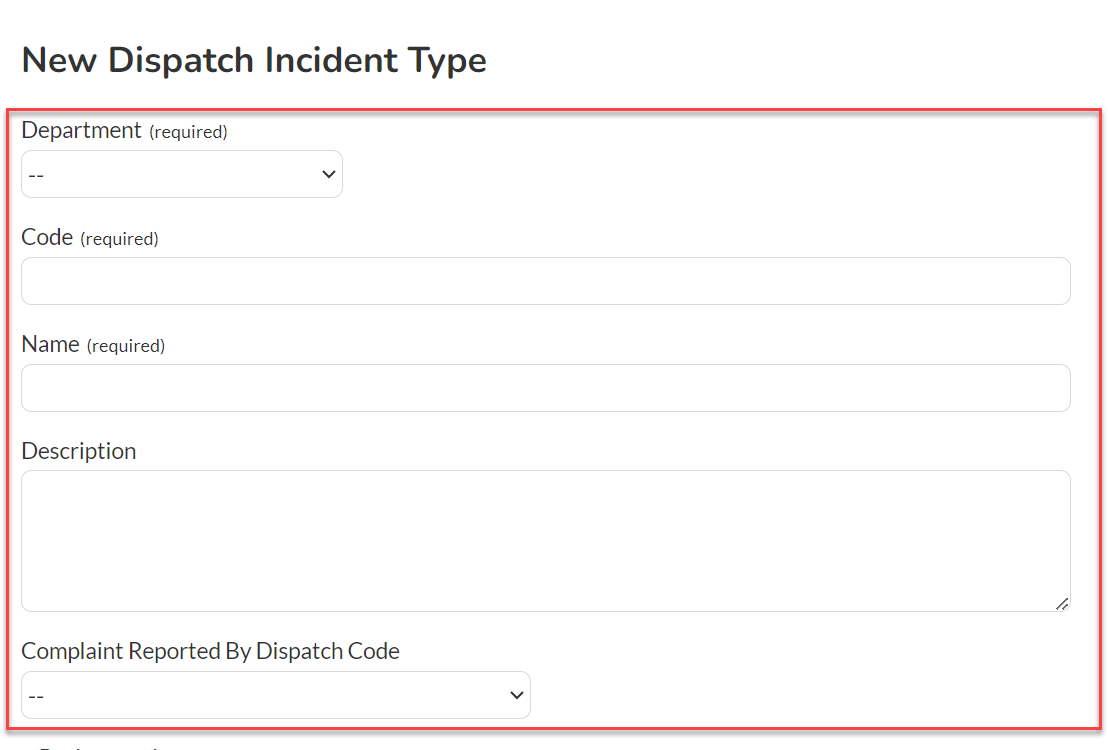Image resolution: width=1108 pixels, height=750 pixels.
Task: Open Complaint Reported By Dispatch Code select
Action: 276,695
